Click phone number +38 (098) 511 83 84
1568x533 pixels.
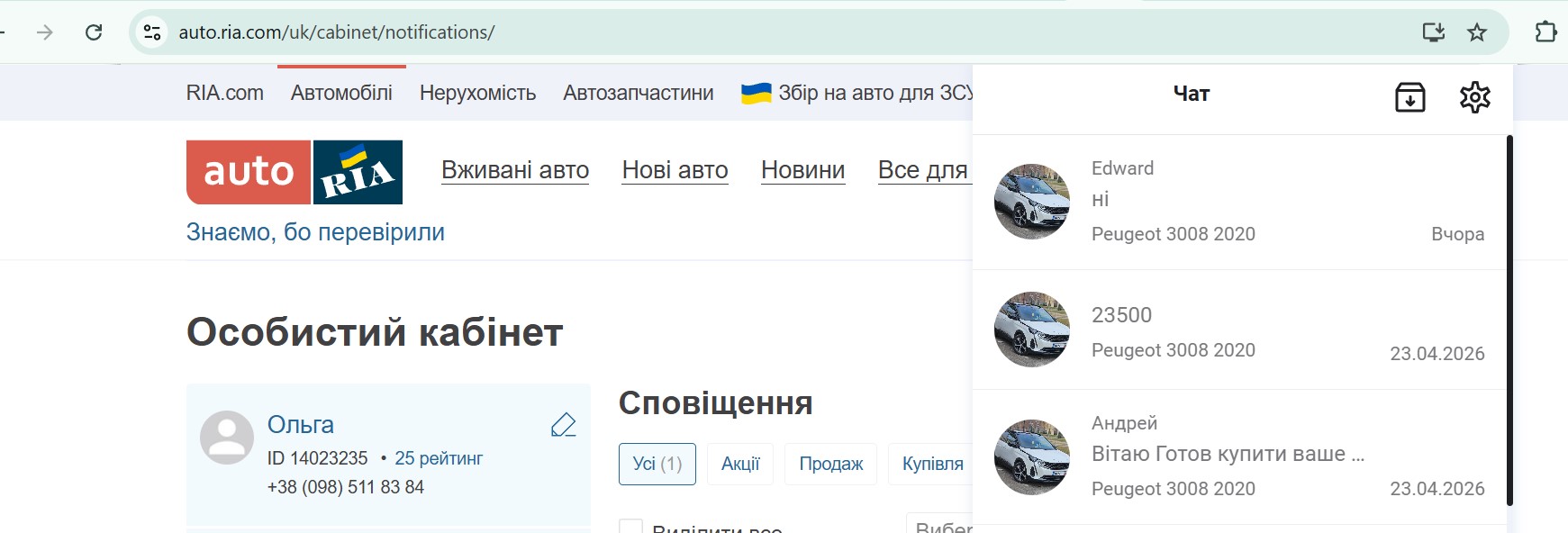coord(346,487)
